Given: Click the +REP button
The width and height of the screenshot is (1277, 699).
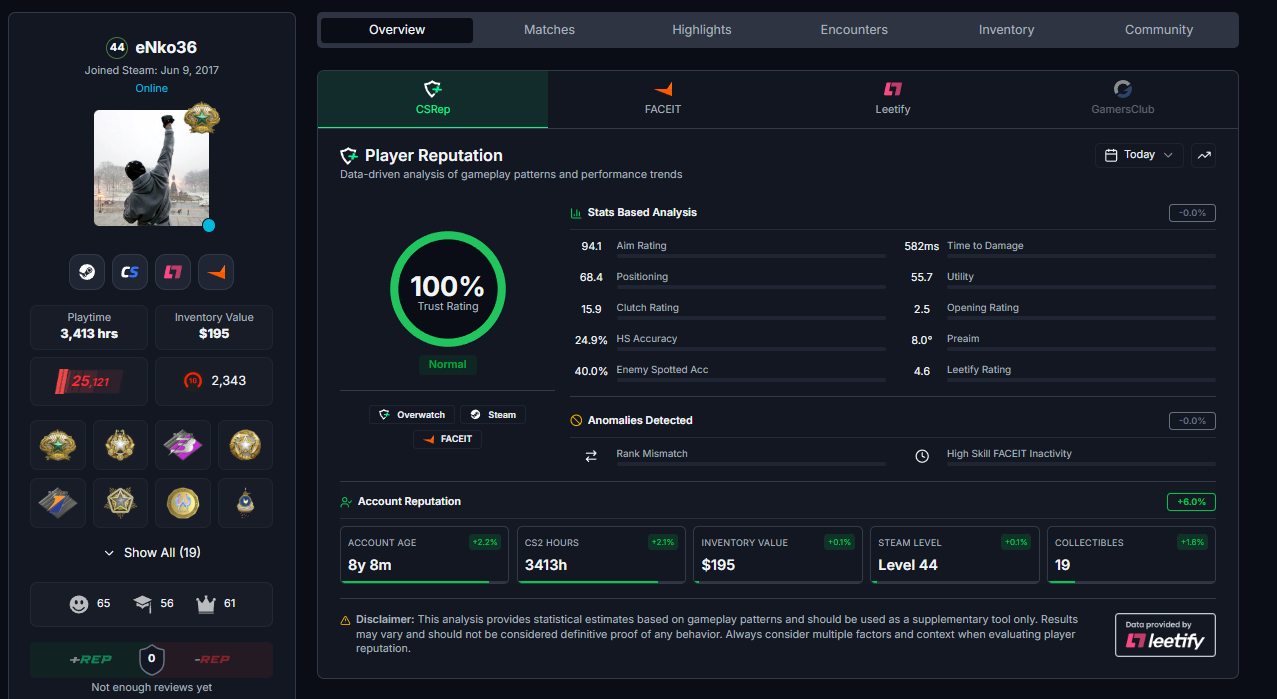Looking at the screenshot, I should click(x=88, y=660).
